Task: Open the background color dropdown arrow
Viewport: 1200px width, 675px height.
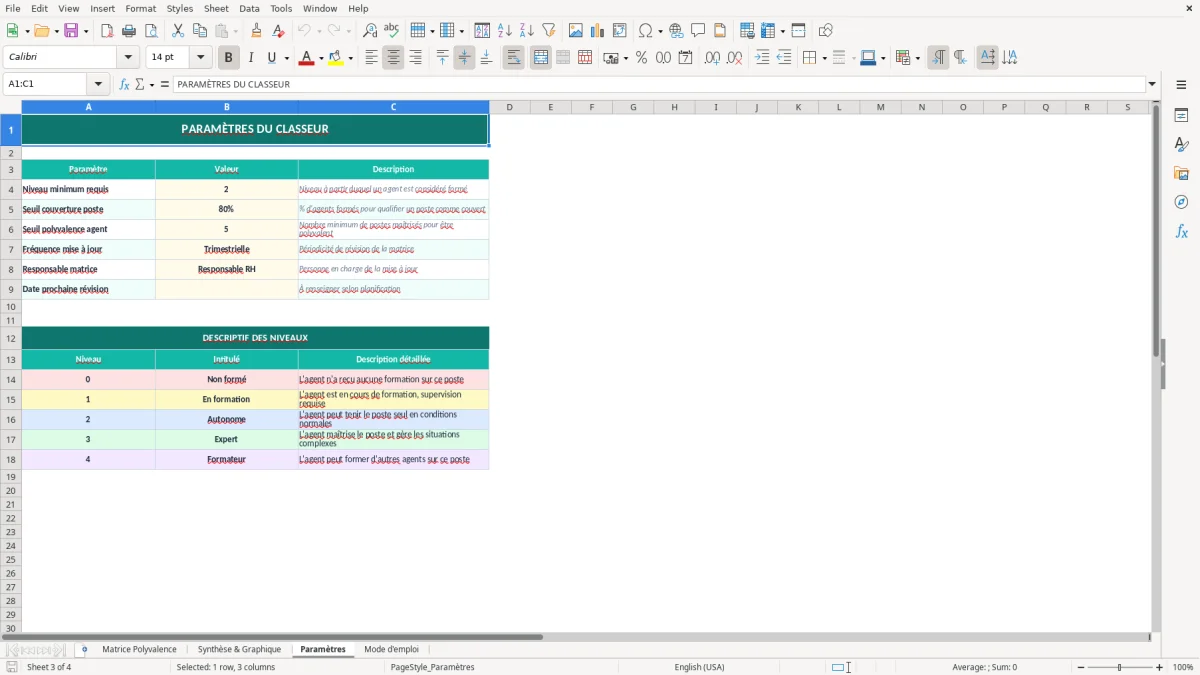Action: [350, 58]
